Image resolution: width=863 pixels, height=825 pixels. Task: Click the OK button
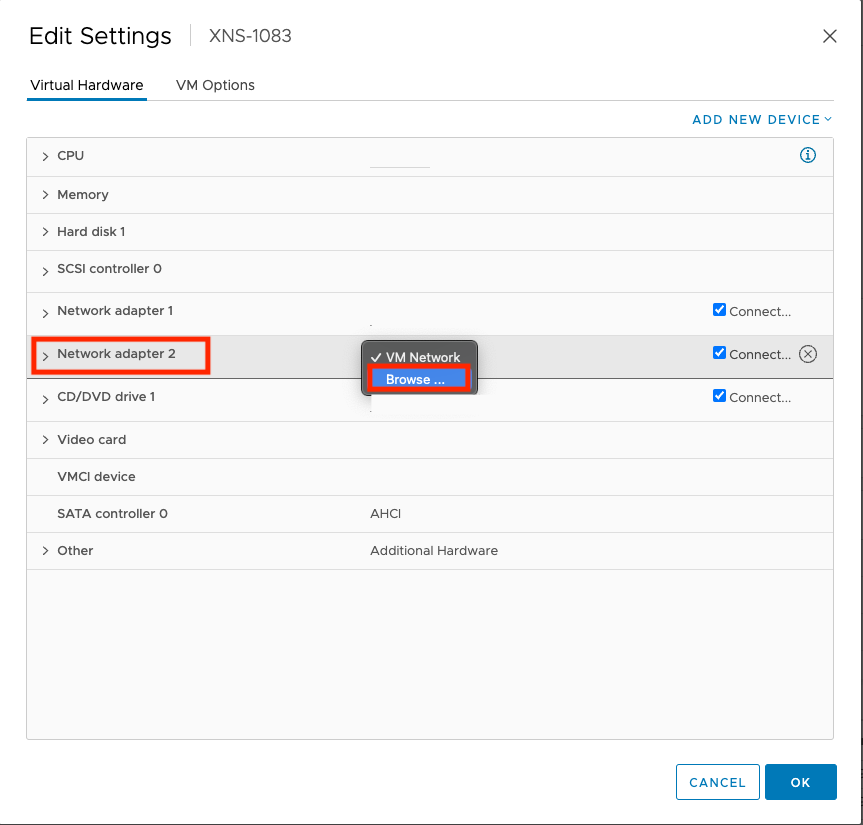(800, 782)
